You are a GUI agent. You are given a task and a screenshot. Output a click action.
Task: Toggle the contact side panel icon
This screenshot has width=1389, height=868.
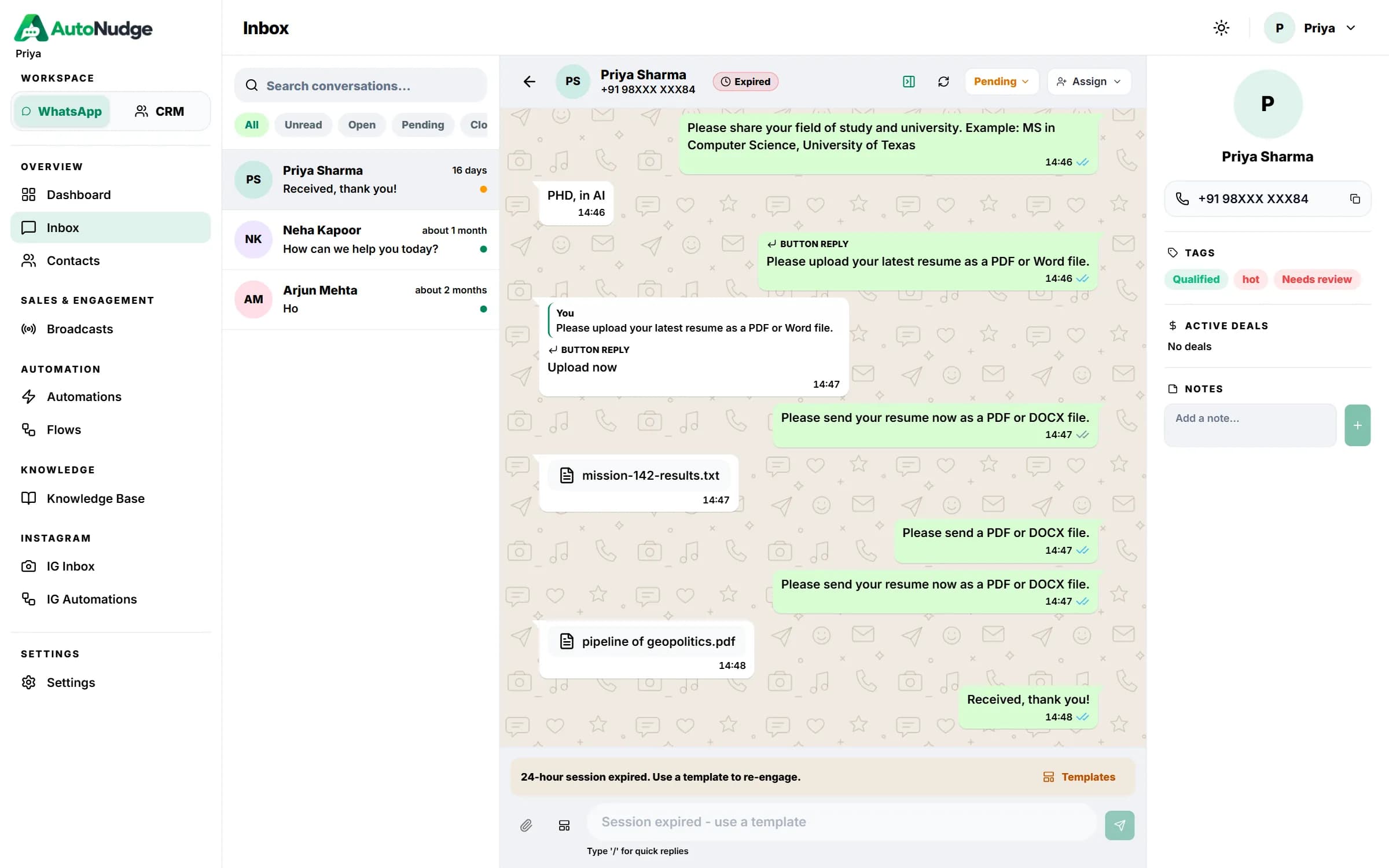(x=909, y=82)
